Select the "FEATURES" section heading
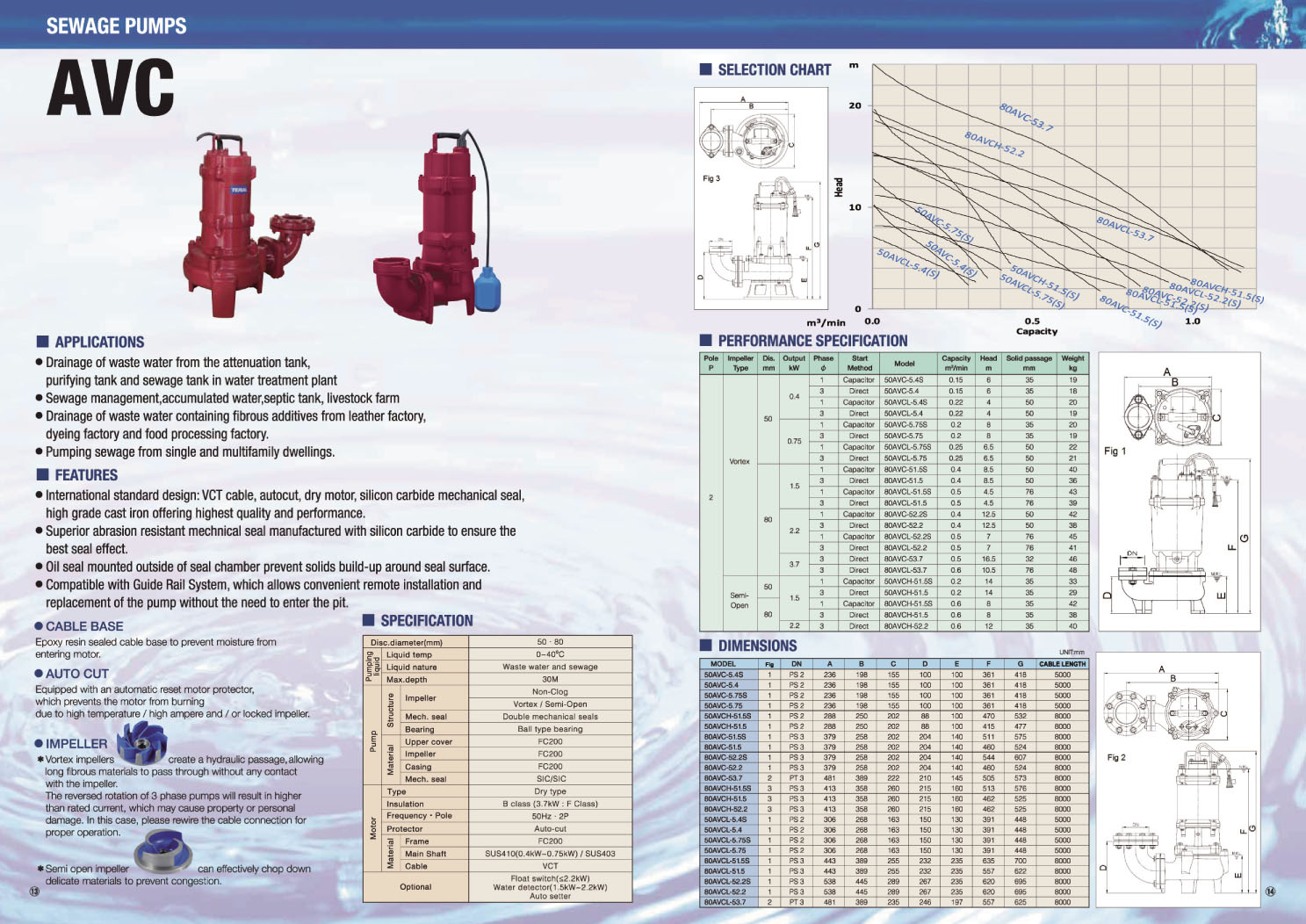 (x=86, y=475)
